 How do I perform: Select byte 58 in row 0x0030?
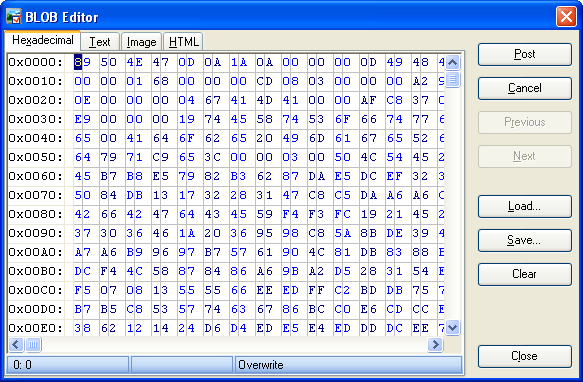[264, 119]
